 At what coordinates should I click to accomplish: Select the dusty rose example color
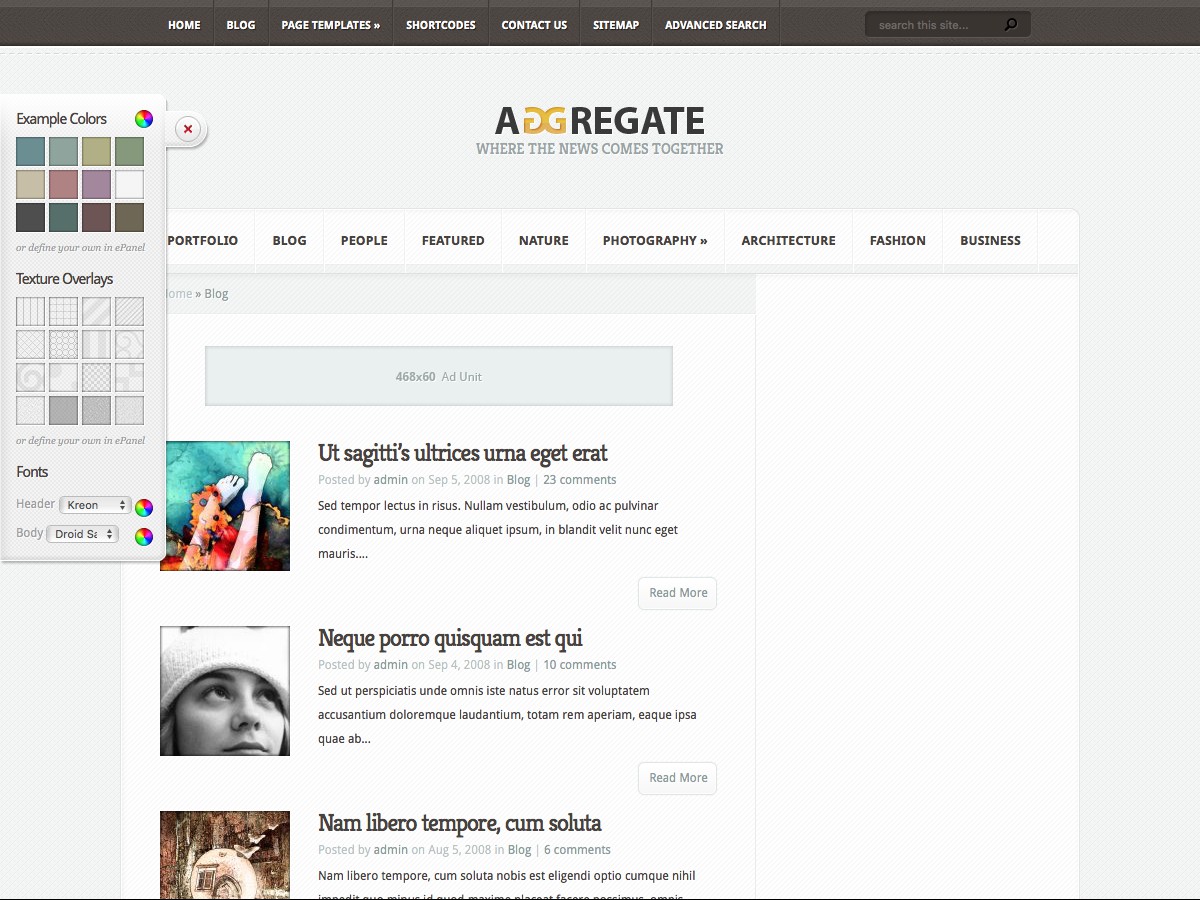[x=63, y=185]
